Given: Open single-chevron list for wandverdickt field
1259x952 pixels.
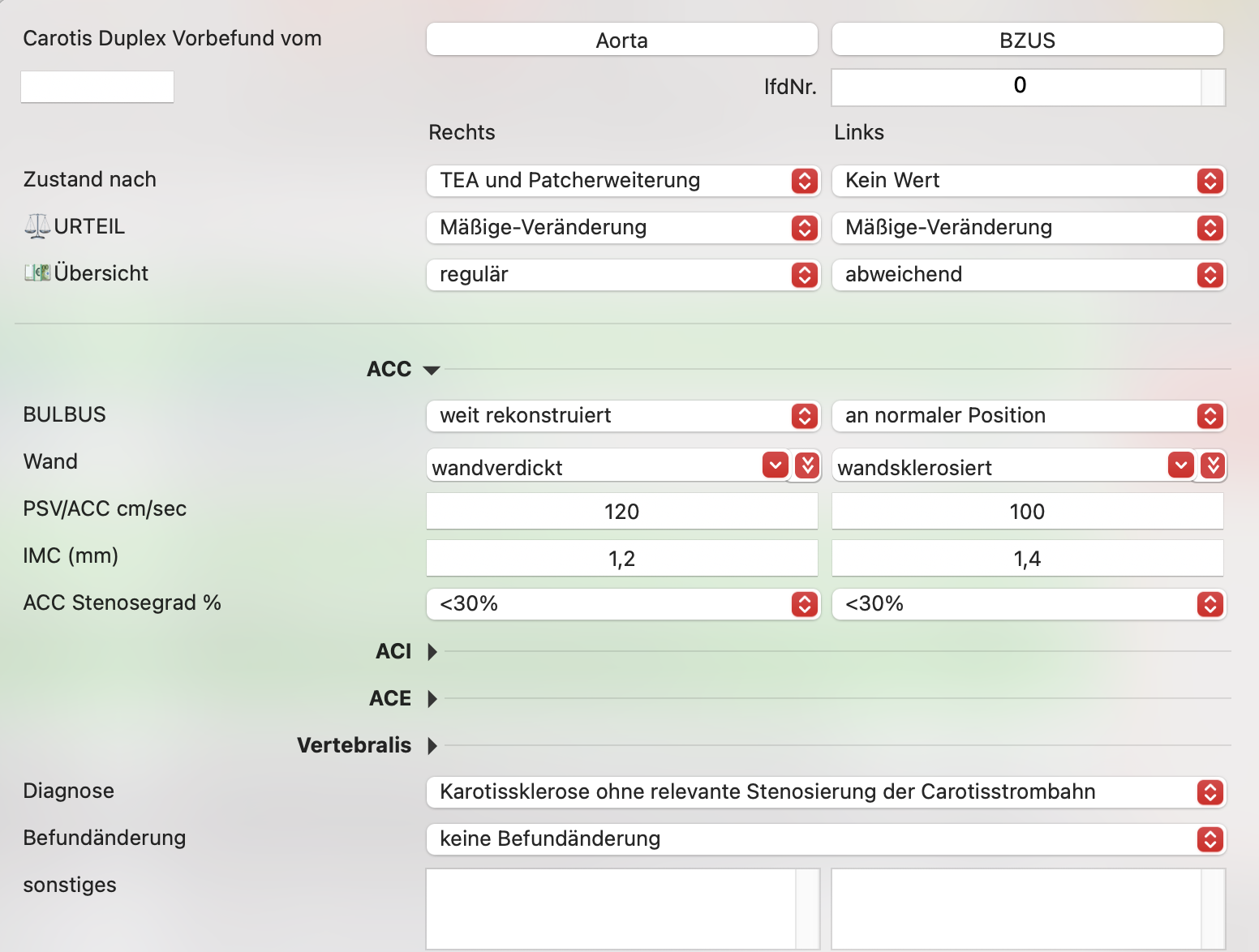Looking at the screenshot, I should pos(776,465).
